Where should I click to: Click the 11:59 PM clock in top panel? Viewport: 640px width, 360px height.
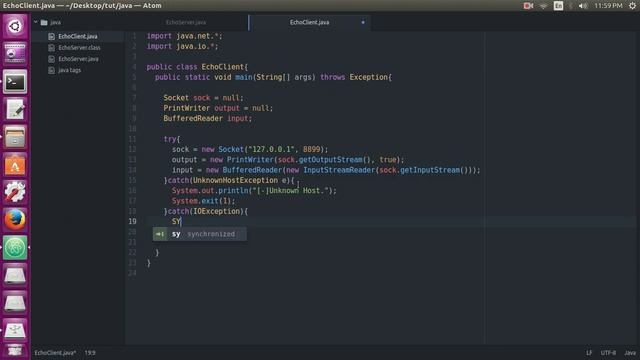608,6
